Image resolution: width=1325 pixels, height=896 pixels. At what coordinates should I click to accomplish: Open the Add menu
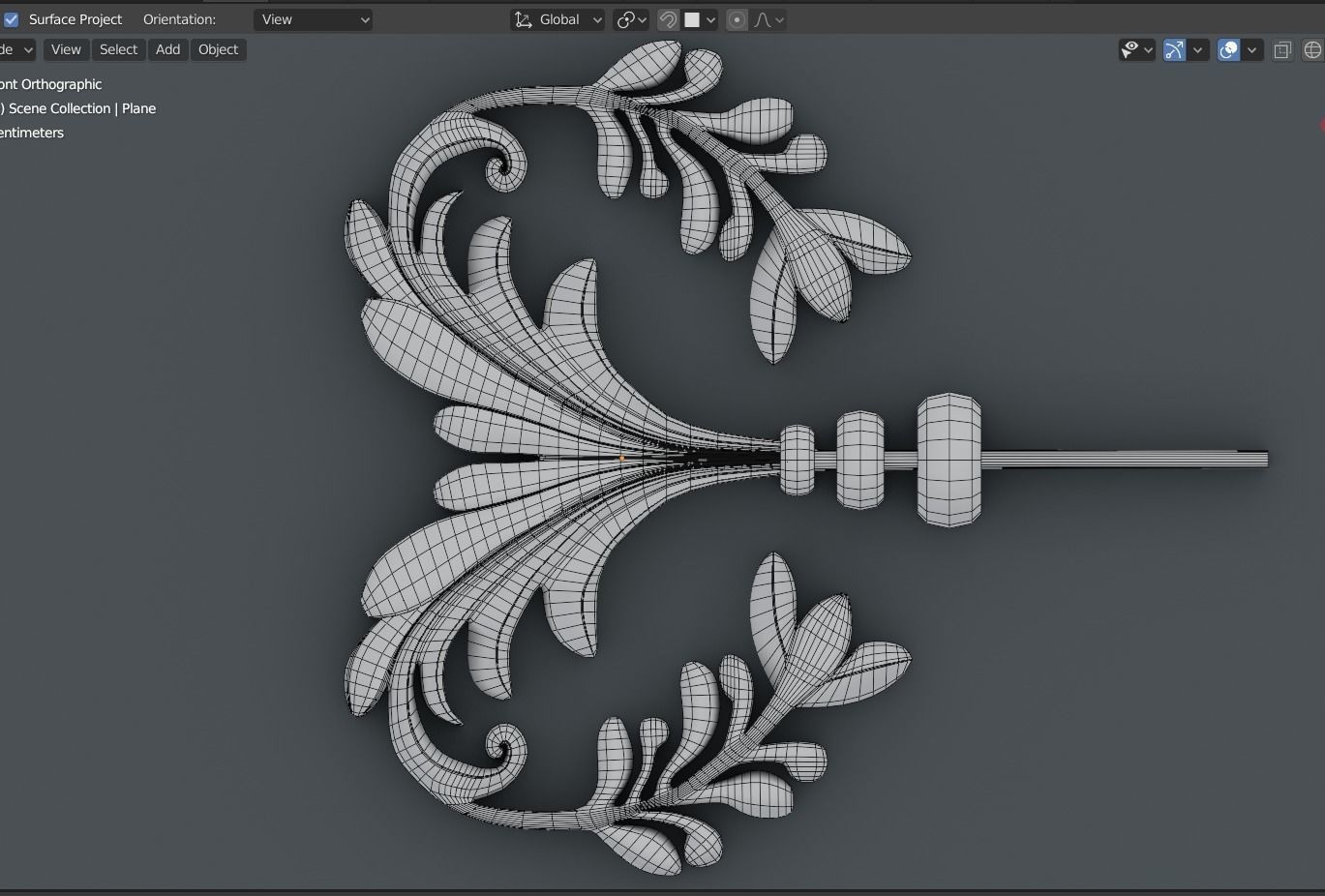click(x=168, y=49)
